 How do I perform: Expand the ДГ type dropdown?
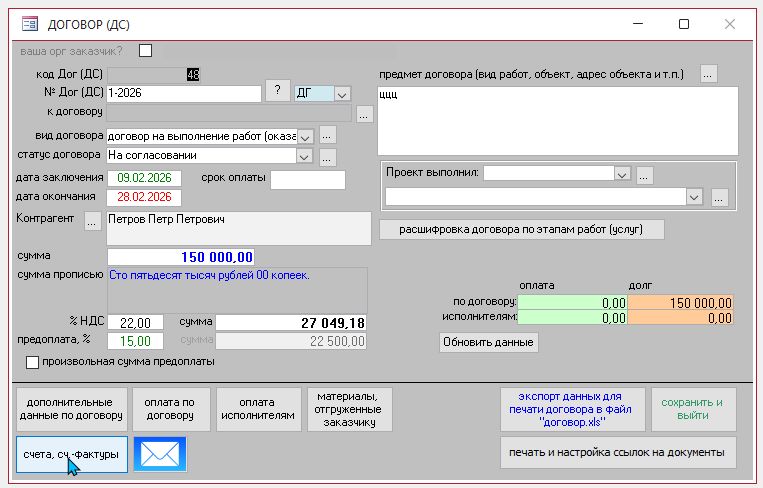click(342, 93)
